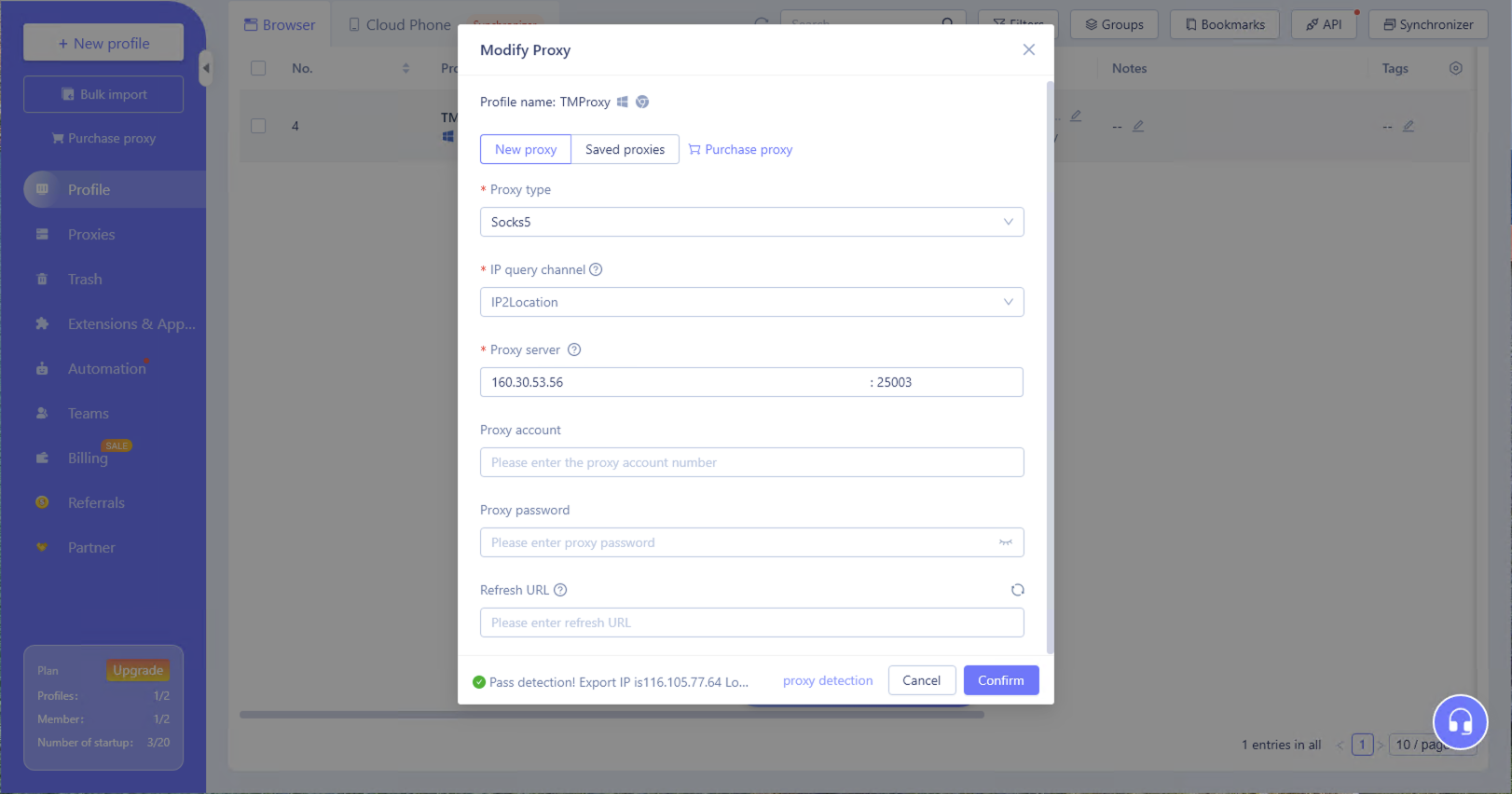Open the 10 / page size selector

pos(1420,745)
